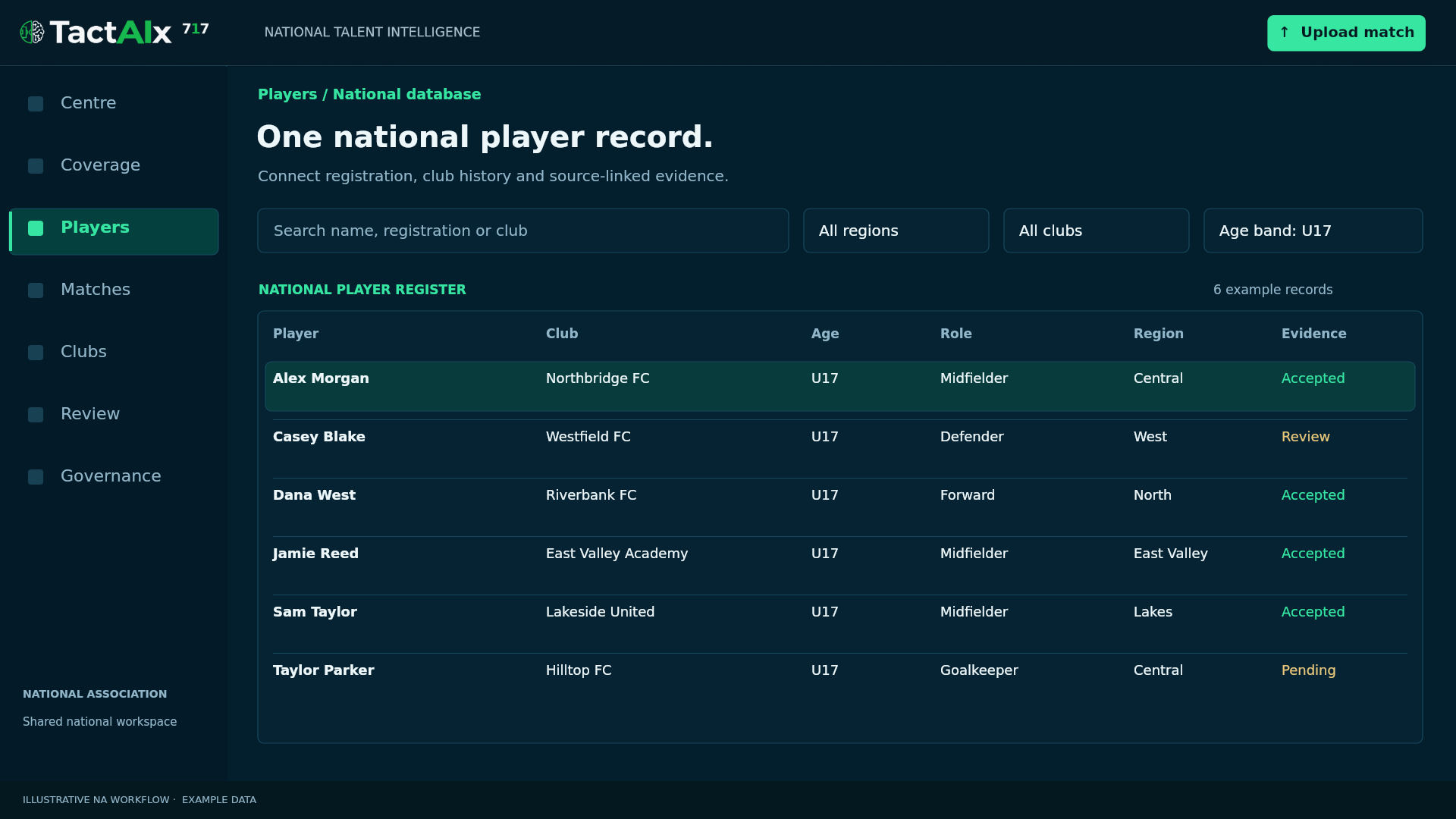Click the square icon beside Governance

[x=36, y=477]
